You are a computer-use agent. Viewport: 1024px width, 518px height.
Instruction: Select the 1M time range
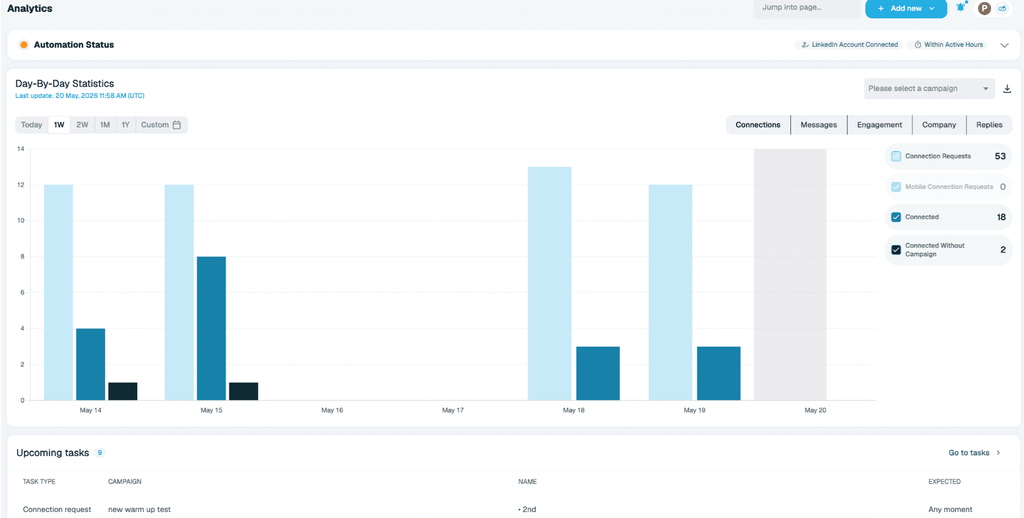pyautogui.click(x=105, y=125)
